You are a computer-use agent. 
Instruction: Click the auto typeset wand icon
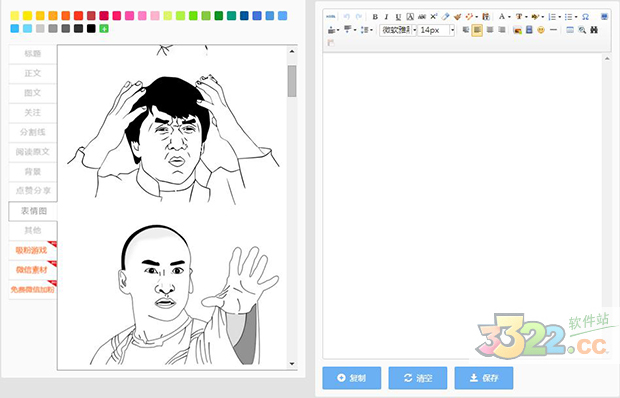tap(469, 17)
